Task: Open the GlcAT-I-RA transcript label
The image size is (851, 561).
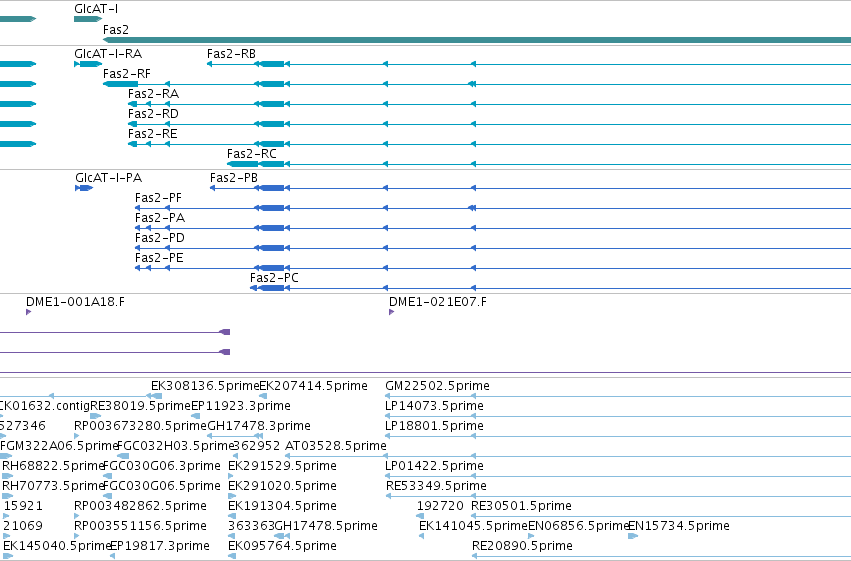Action: point(108,54)
